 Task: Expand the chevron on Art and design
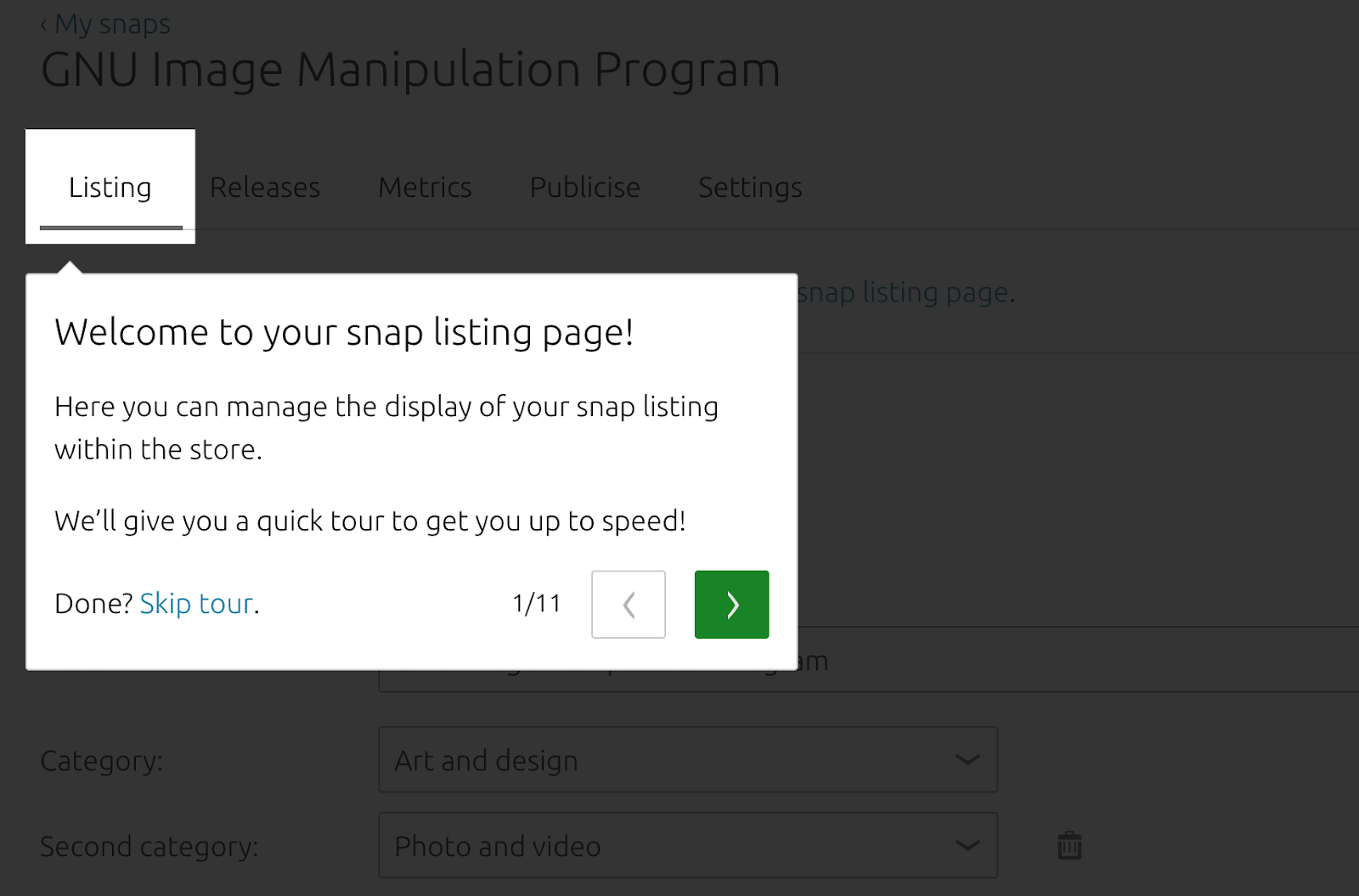[967, 759]
